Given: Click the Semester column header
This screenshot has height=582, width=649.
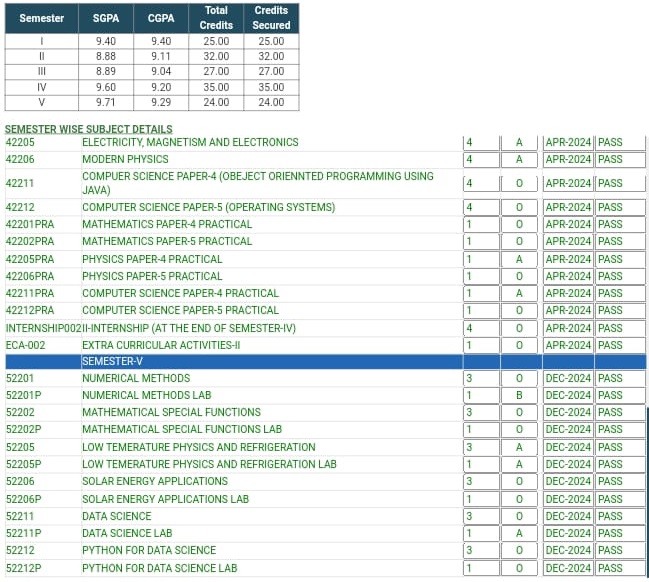Looking at the screenshot, I should pyautogui.click(x=41, y=18).
